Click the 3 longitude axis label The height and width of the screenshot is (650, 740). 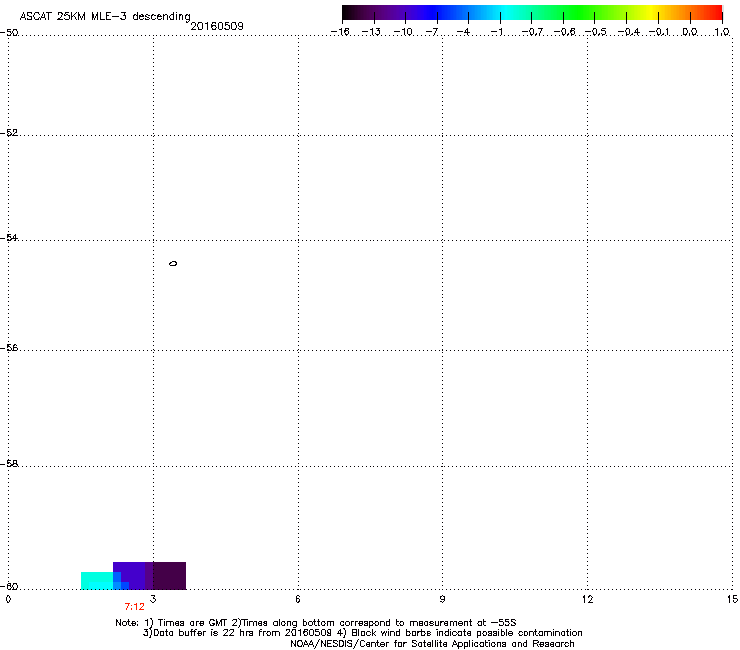click(x=153, y=599)
